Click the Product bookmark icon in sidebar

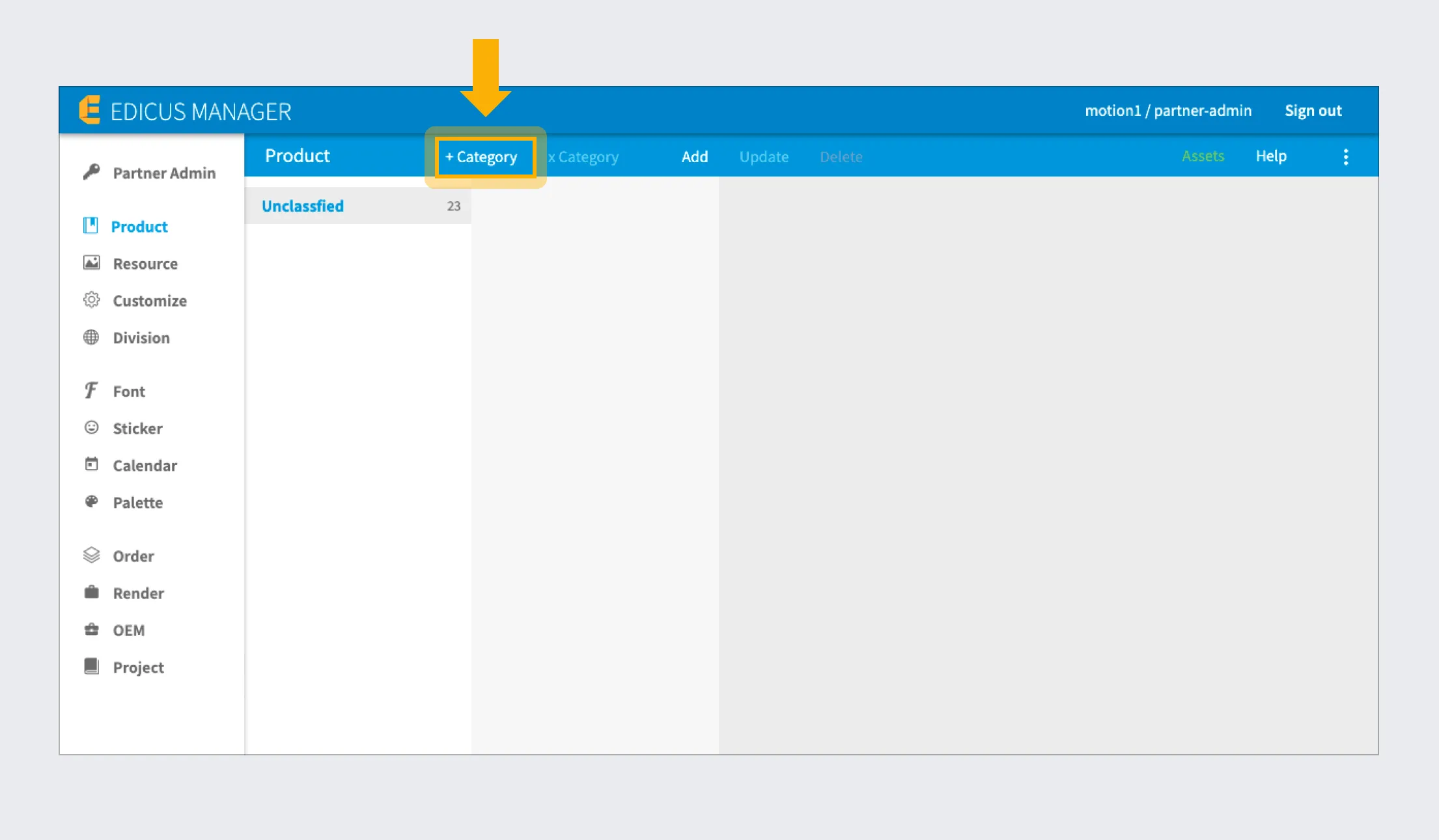click(x=91, y=225)
